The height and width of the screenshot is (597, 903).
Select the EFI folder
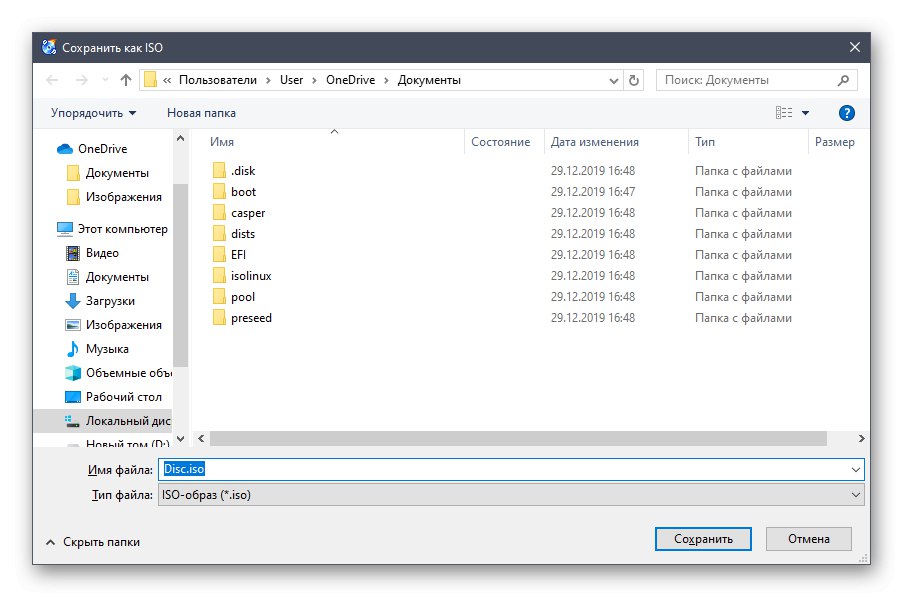[x=238, y=254]
